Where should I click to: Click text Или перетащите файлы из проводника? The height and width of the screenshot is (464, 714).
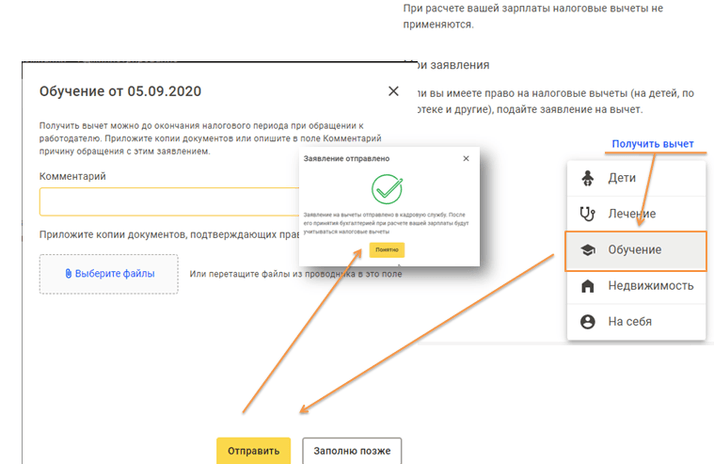click(x=272, y=274)
